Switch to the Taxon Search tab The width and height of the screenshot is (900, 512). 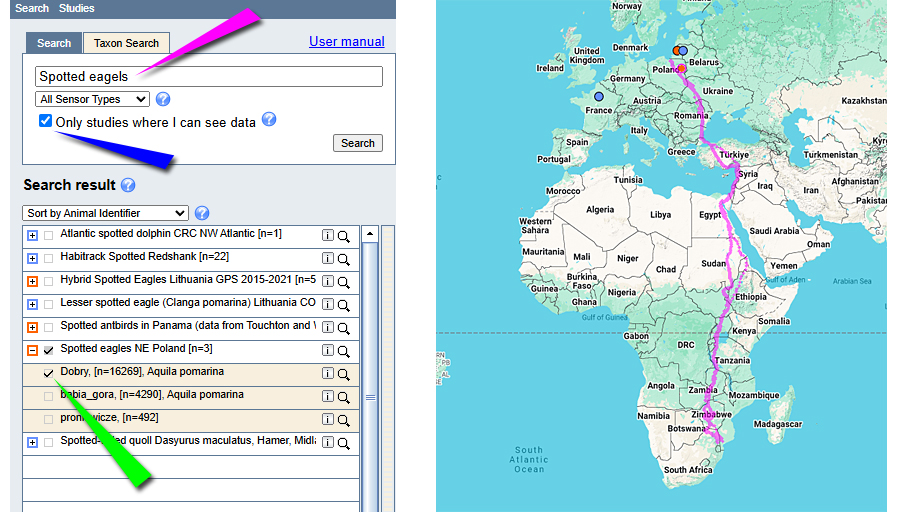tap(126, 44)
